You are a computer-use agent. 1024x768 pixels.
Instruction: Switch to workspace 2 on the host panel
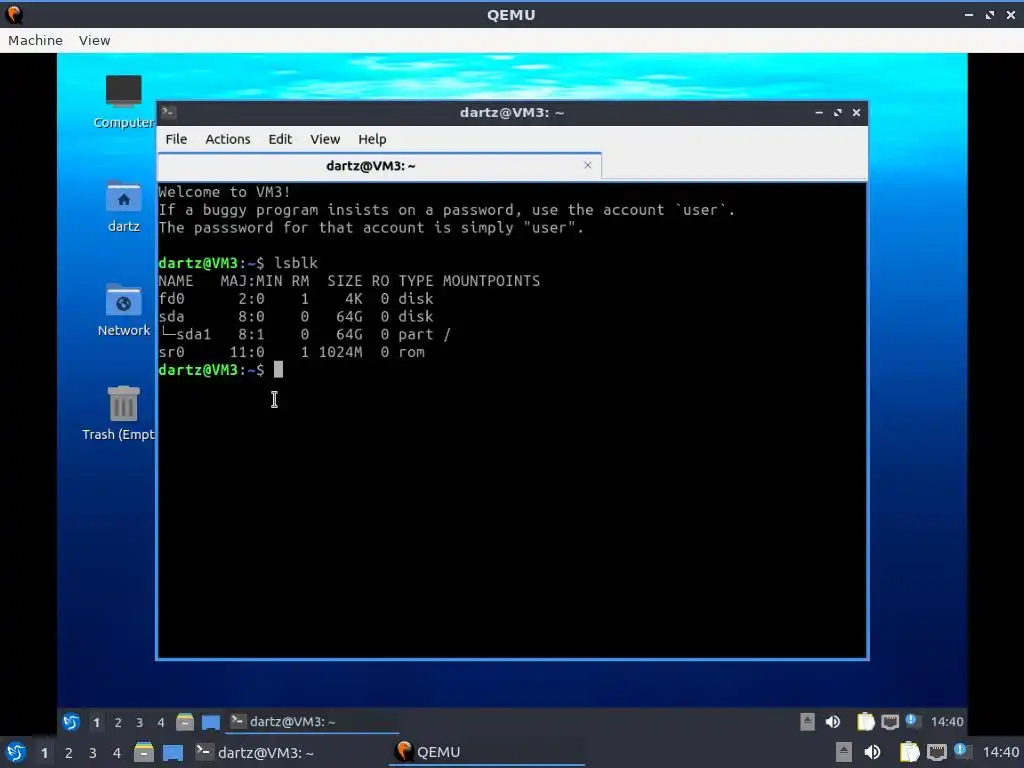(69, 753)
